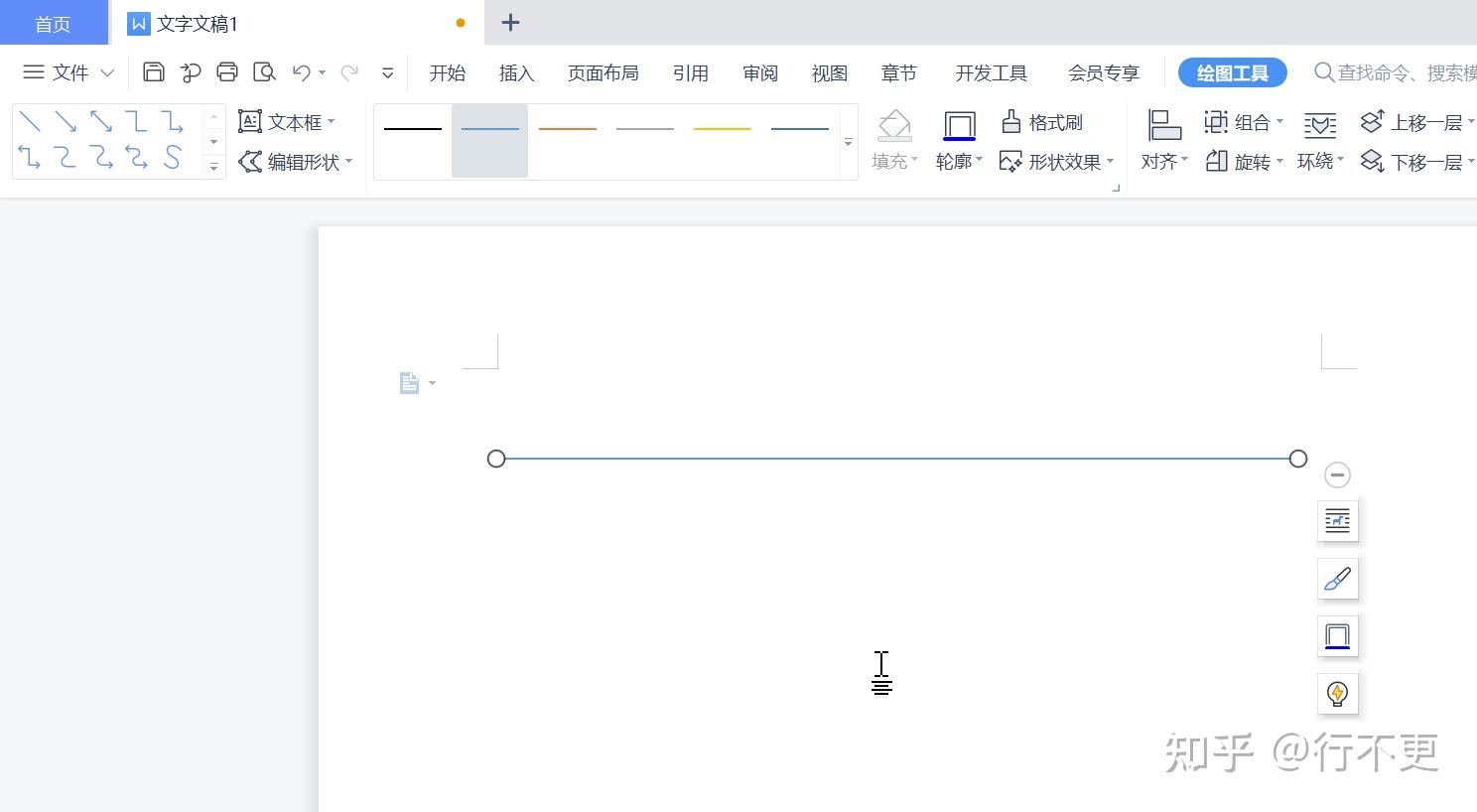Open print preview icon
The image size is (1477, 812).
click(x=264, y=71)
